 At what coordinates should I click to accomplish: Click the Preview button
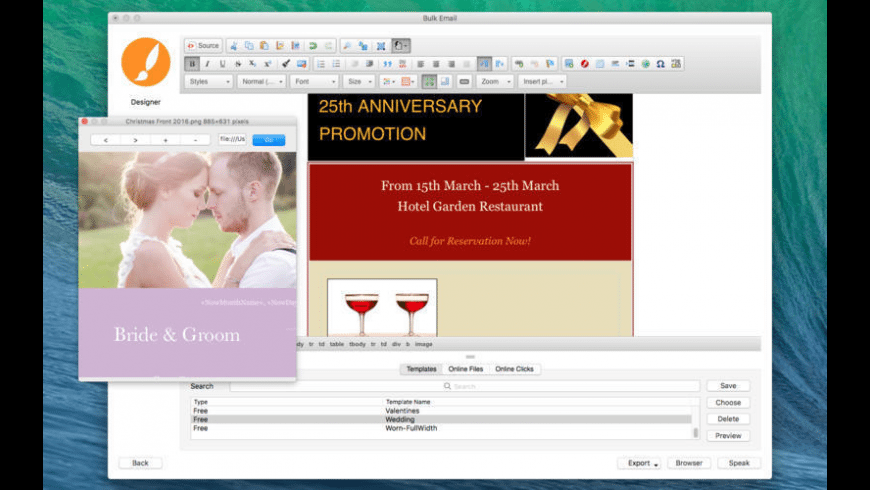[728, 436]
